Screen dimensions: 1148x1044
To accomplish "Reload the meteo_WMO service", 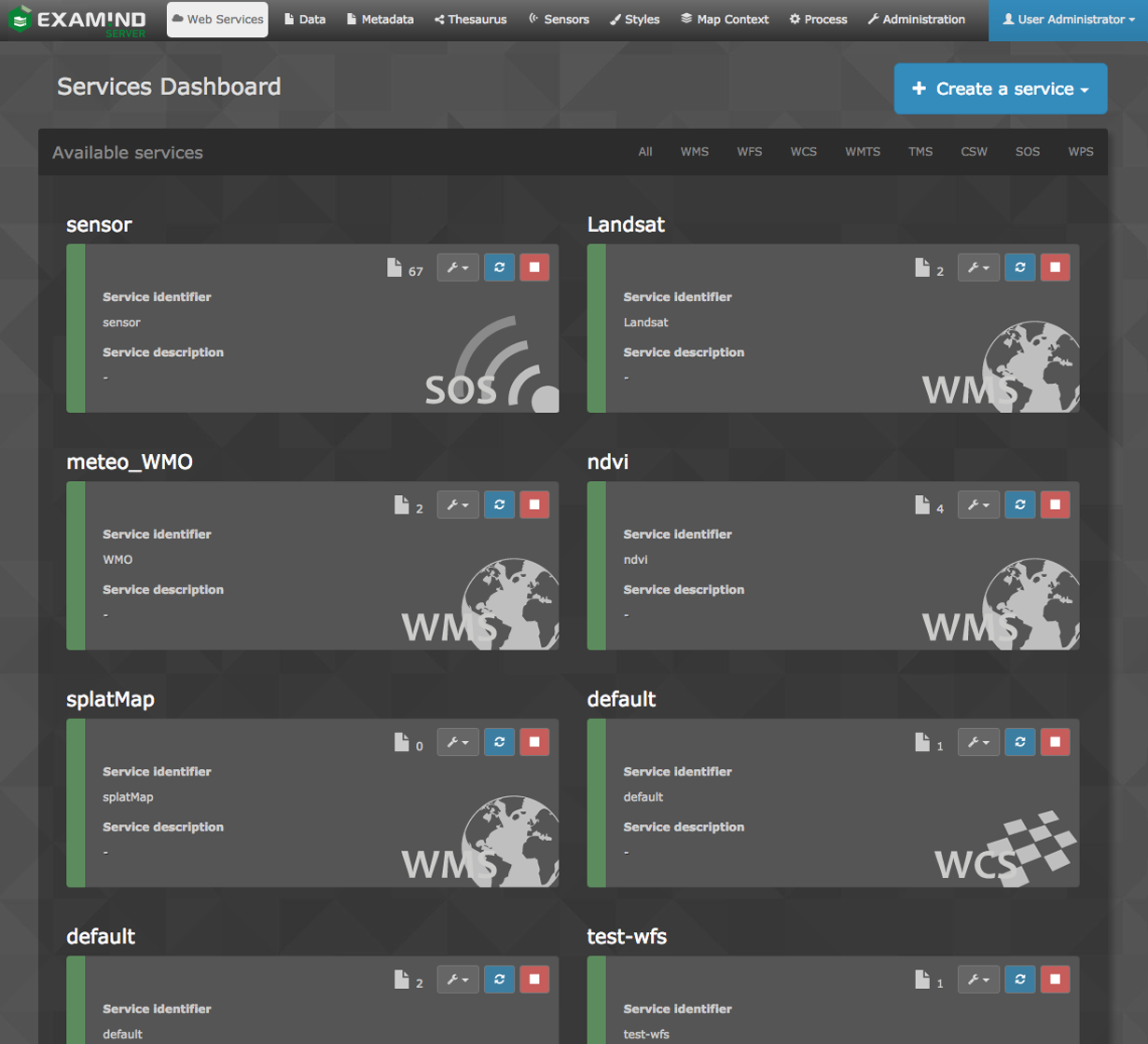I will pyautogui.click(x=500, y=505).
